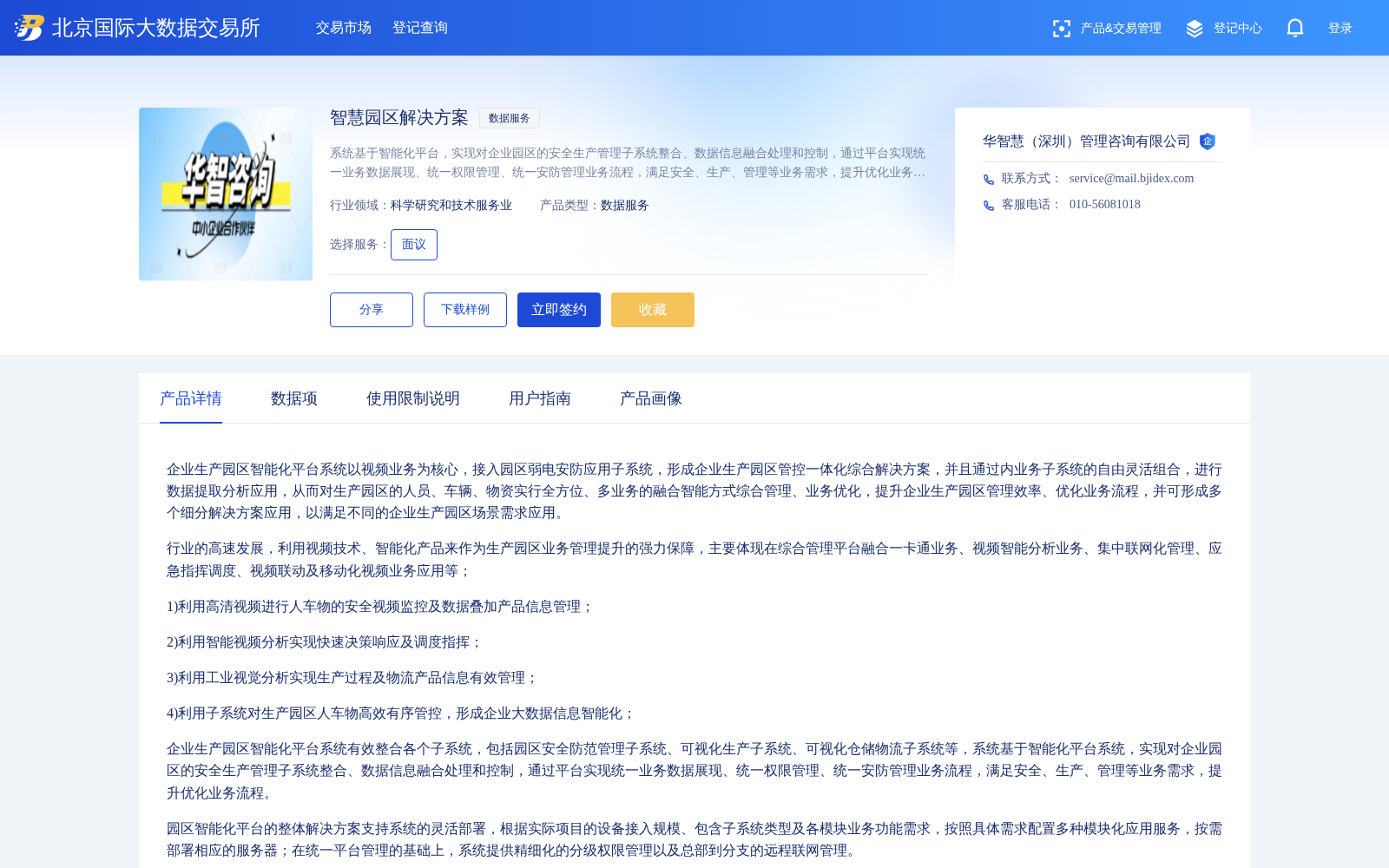Open 登记查询 menu
This screenshot has width=1389, height=868.
[420, 28]
